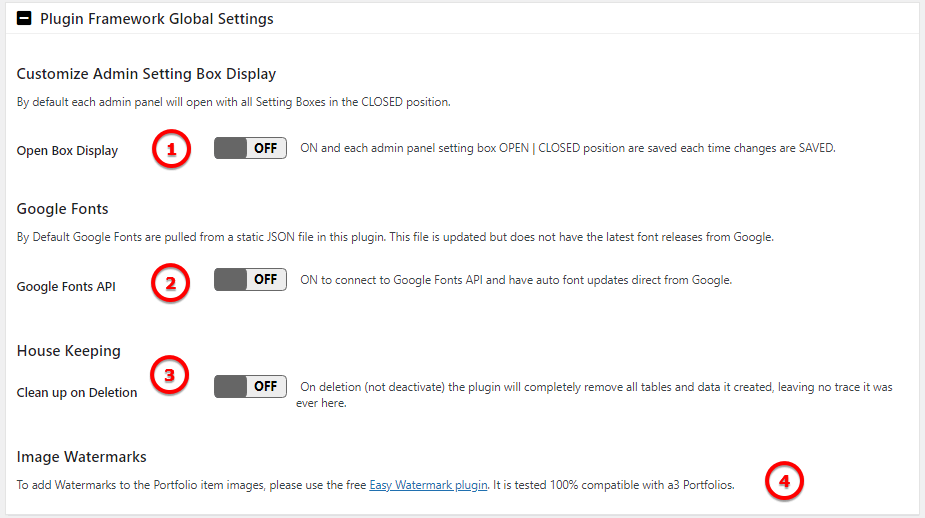
Task: Click the Google Fonts section heading
Action: (63, 209)
